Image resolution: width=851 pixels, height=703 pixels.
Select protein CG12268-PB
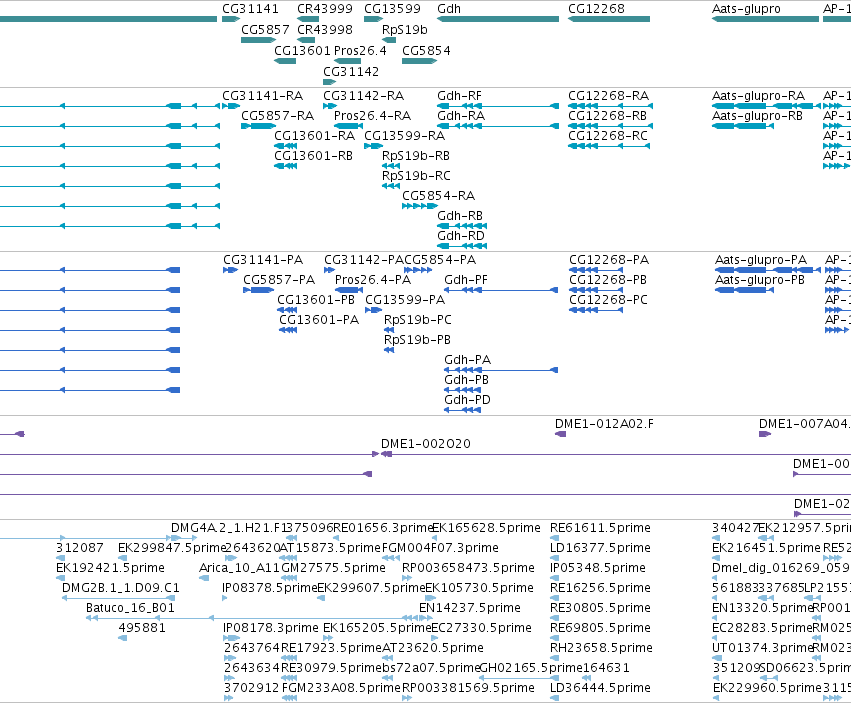tap(596, 290)
